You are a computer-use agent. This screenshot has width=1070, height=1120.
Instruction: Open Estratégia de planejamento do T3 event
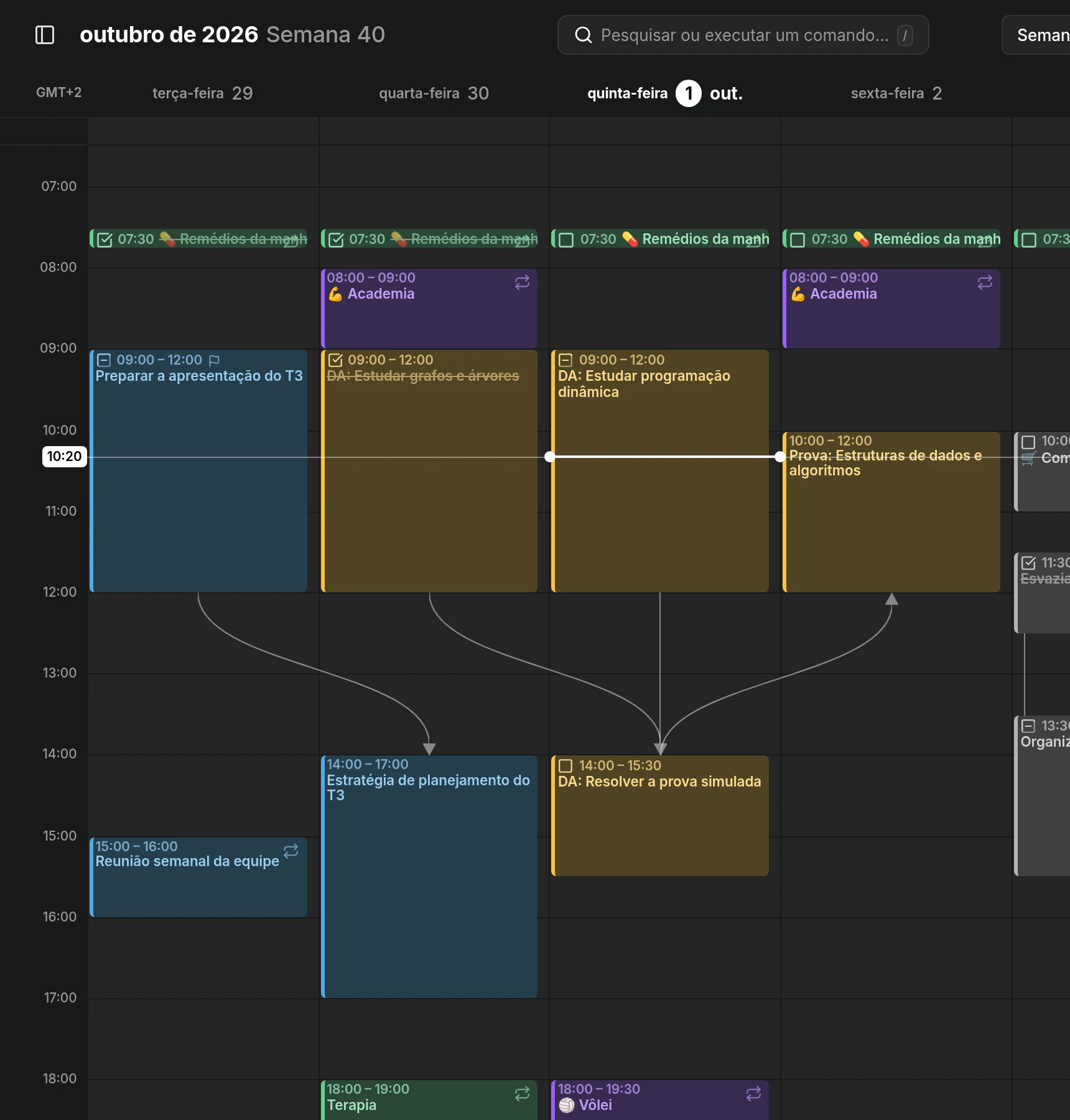[429, 877]
